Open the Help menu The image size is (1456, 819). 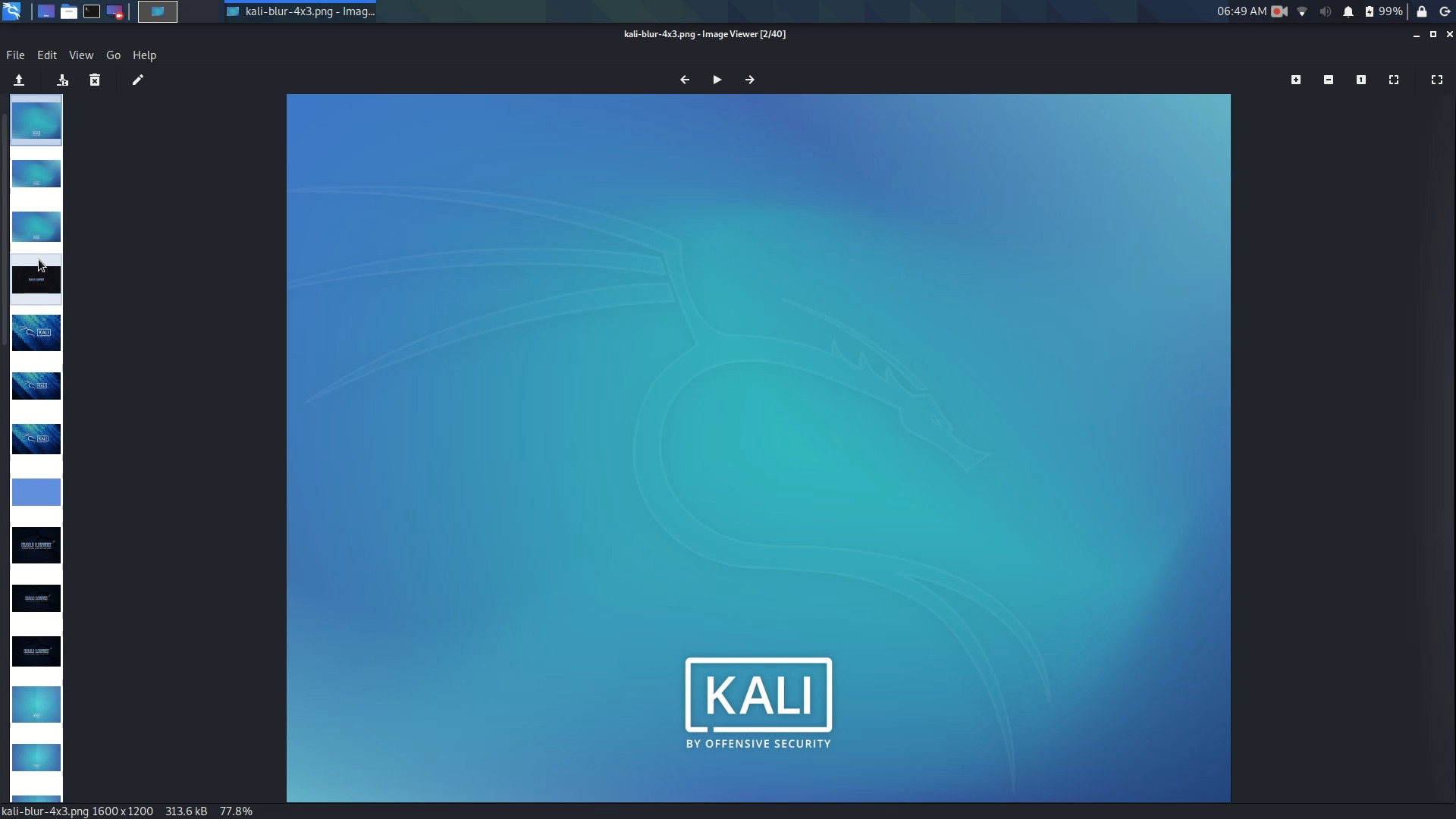coord(144,55)
